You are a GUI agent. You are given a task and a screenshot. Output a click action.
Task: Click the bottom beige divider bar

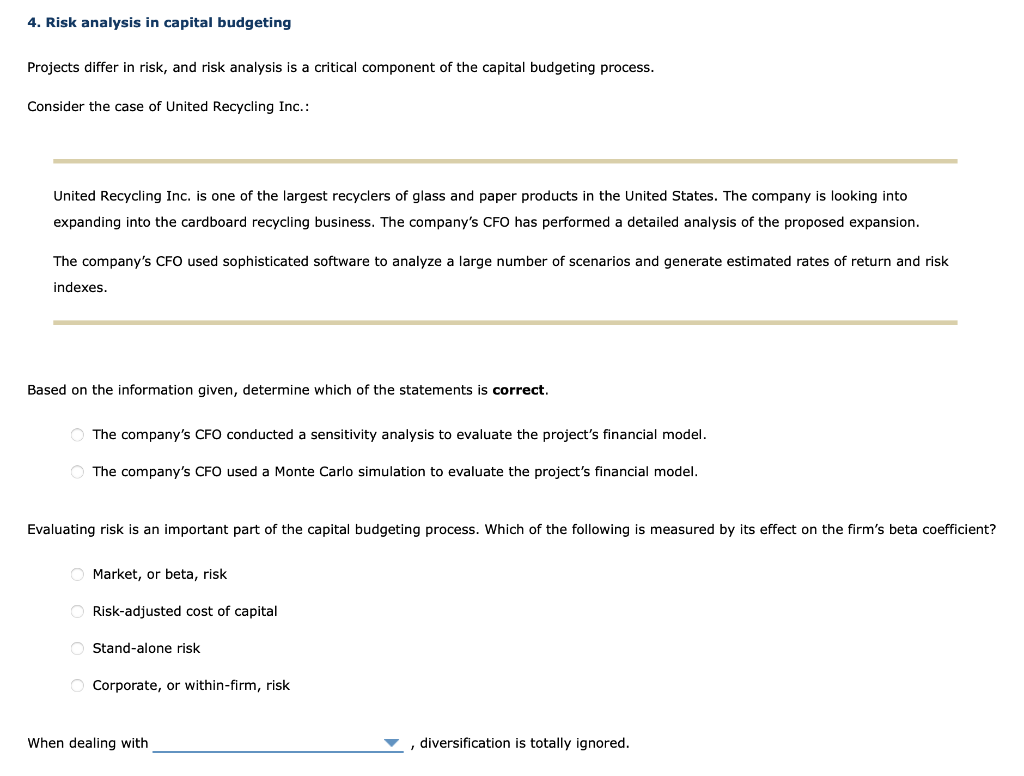coord(505,322)
